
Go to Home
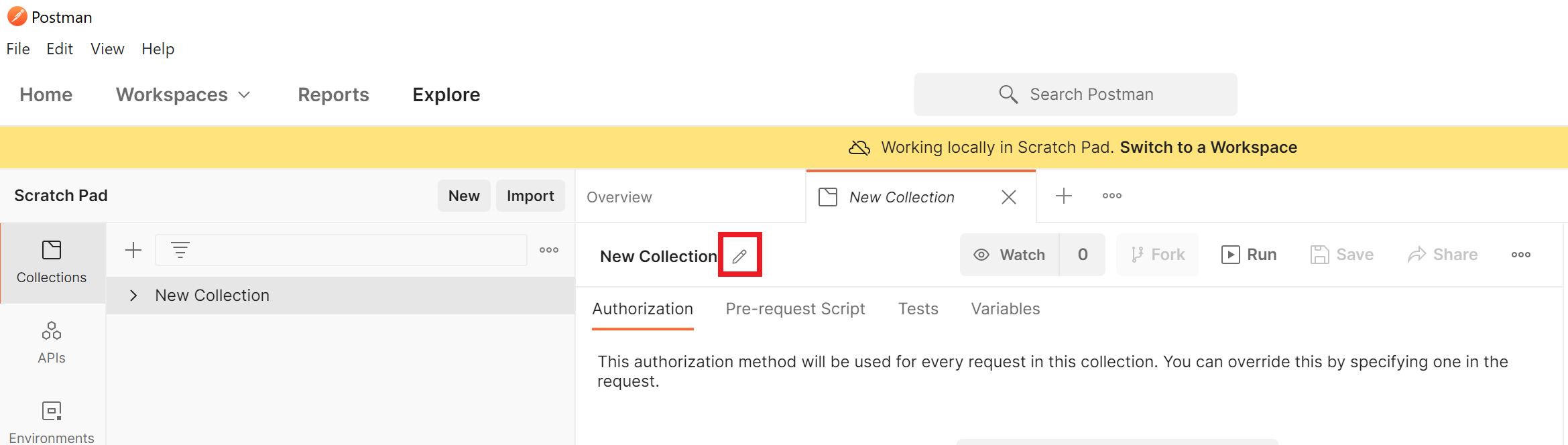tap(46, 94)
